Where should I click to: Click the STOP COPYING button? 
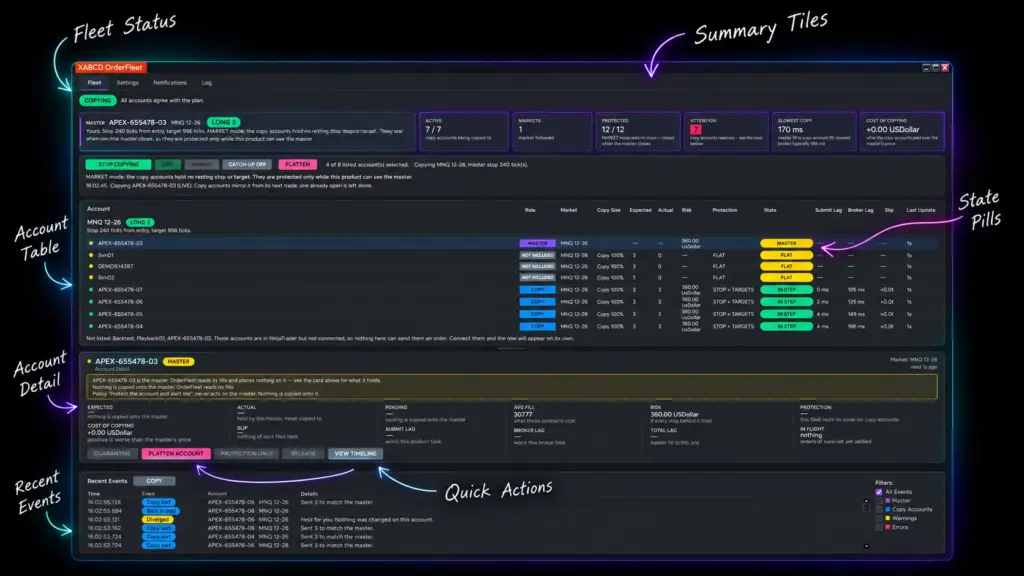click(x=118, y=165)
